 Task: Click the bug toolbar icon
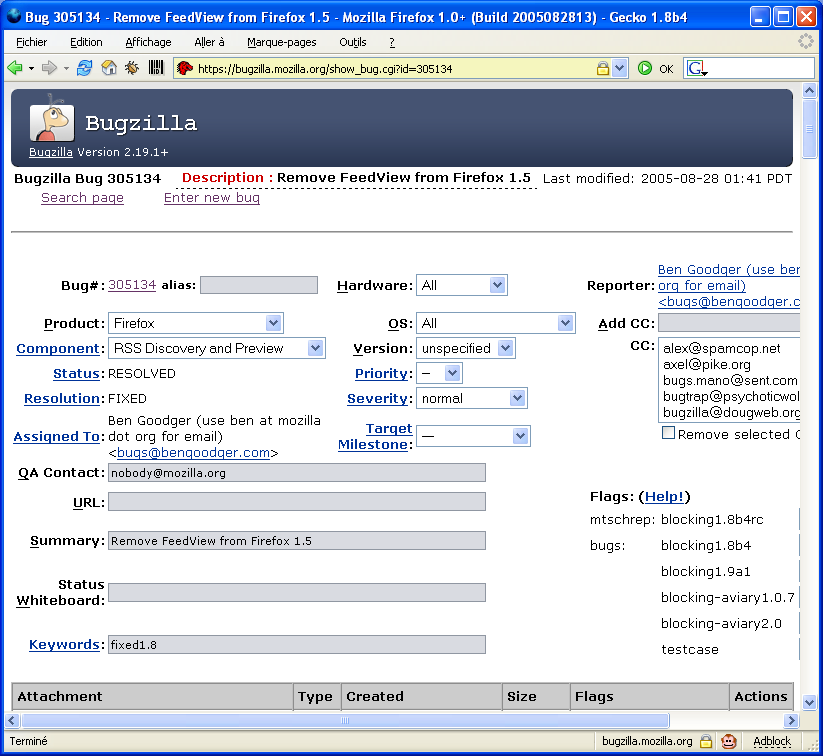tap(132, 68)
